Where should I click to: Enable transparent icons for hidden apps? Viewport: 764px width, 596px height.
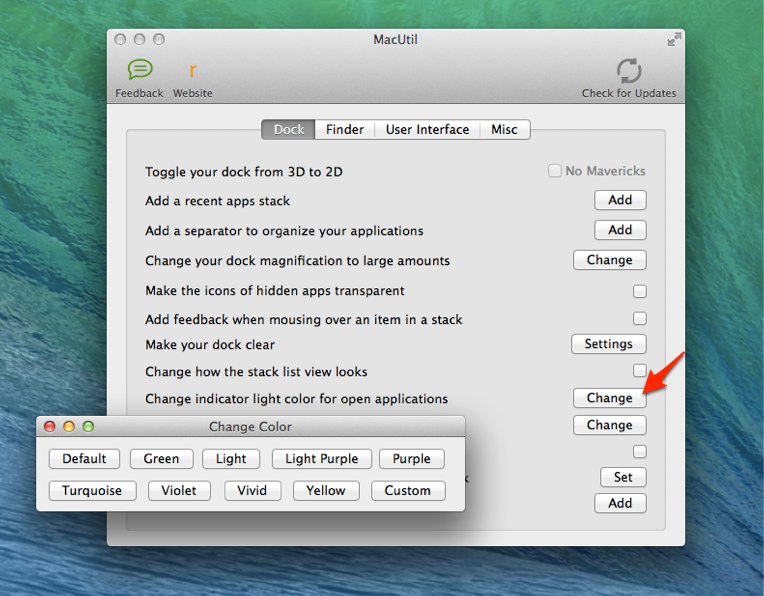[x=640, y=291]
